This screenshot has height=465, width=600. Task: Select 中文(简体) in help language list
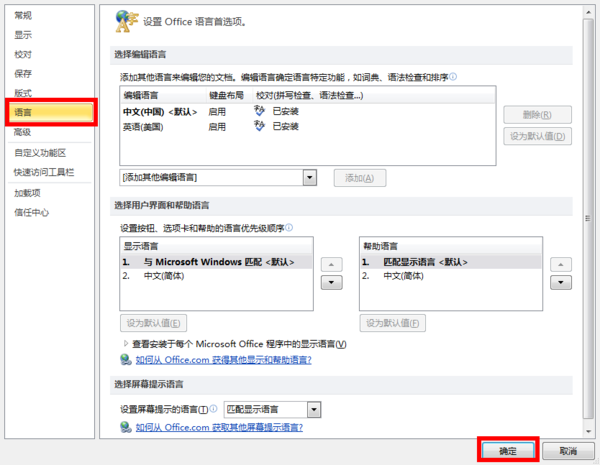(x=451, y=276)
